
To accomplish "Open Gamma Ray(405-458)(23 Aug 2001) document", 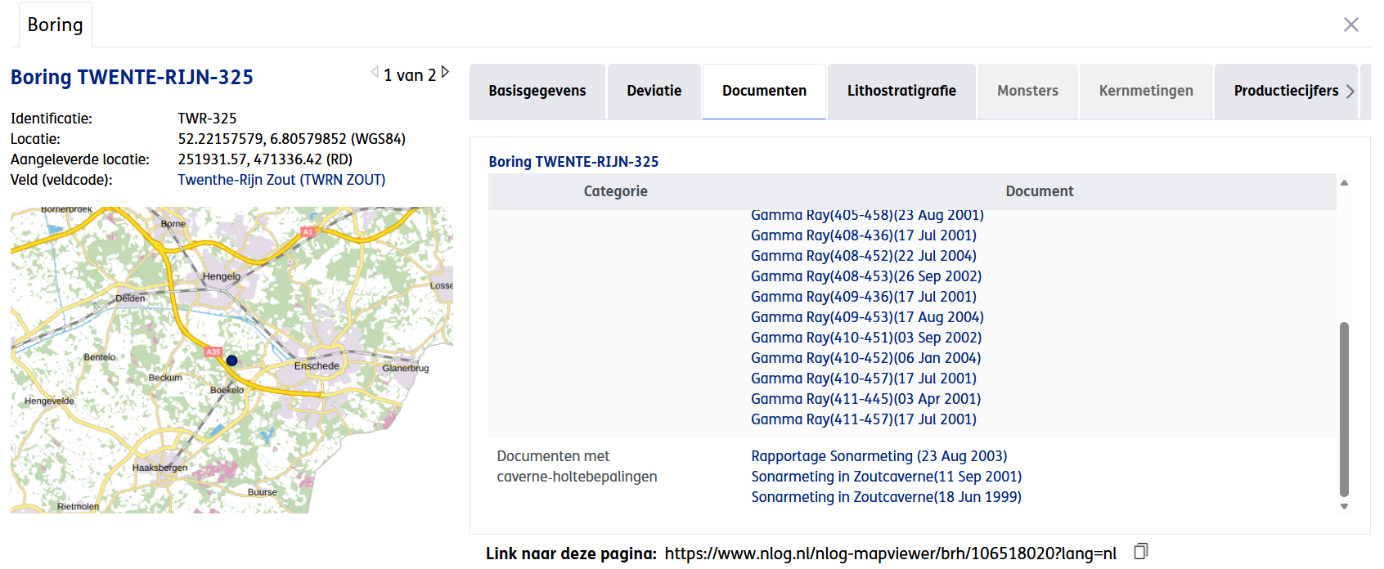I will pyautogui.click(x=867, y=215).
